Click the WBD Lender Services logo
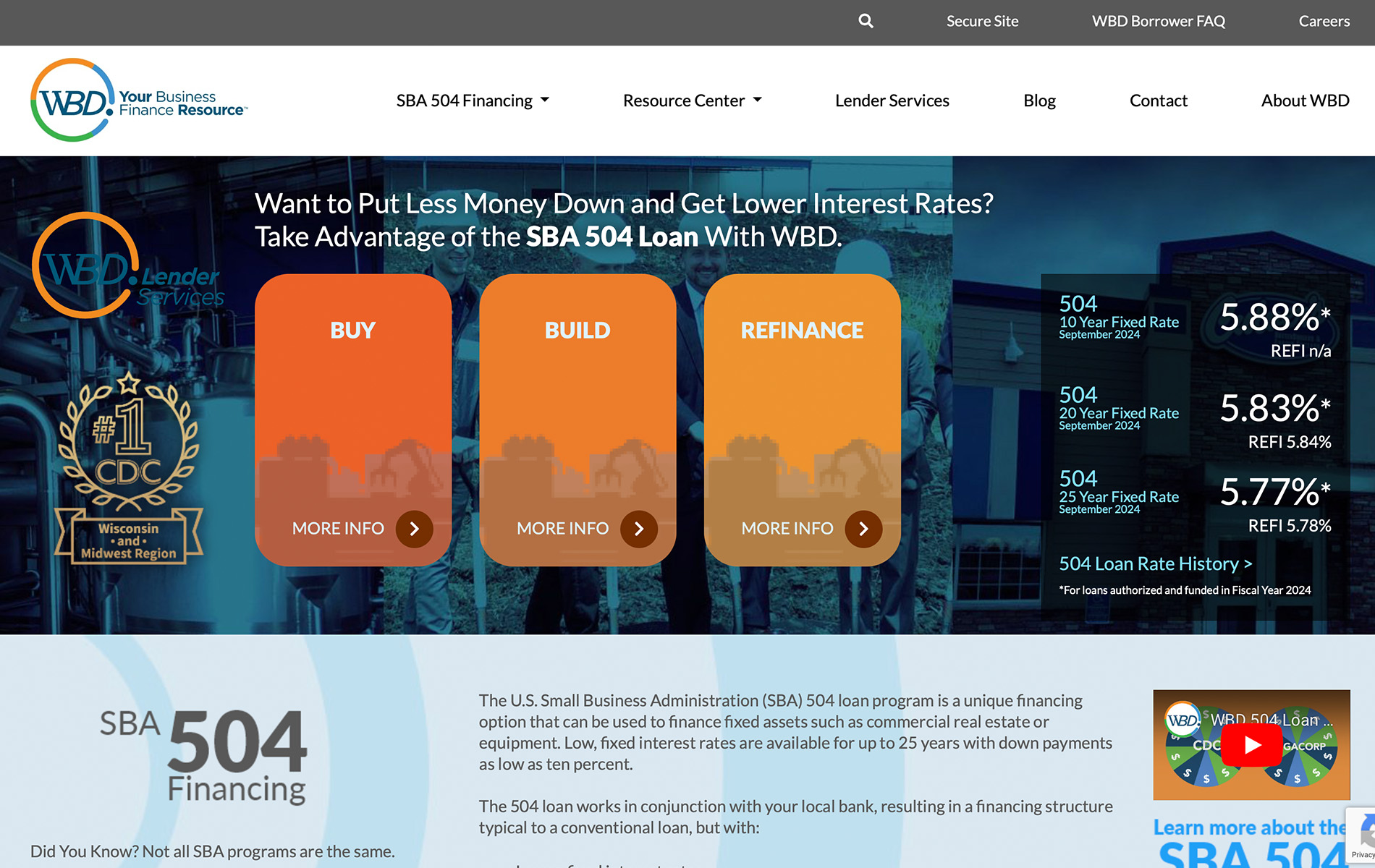 point(127,268)
